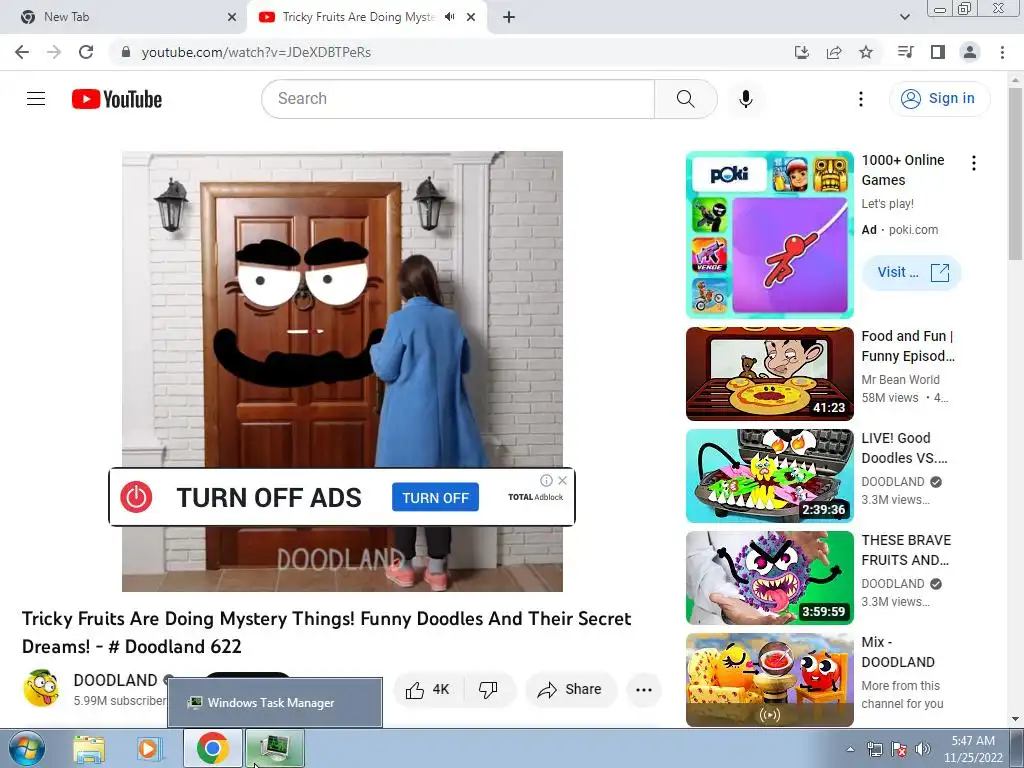Screen dimensions: 1024x768
Task: Select the Tricky Fruits YouTube tab
Action: coord(358,17)
